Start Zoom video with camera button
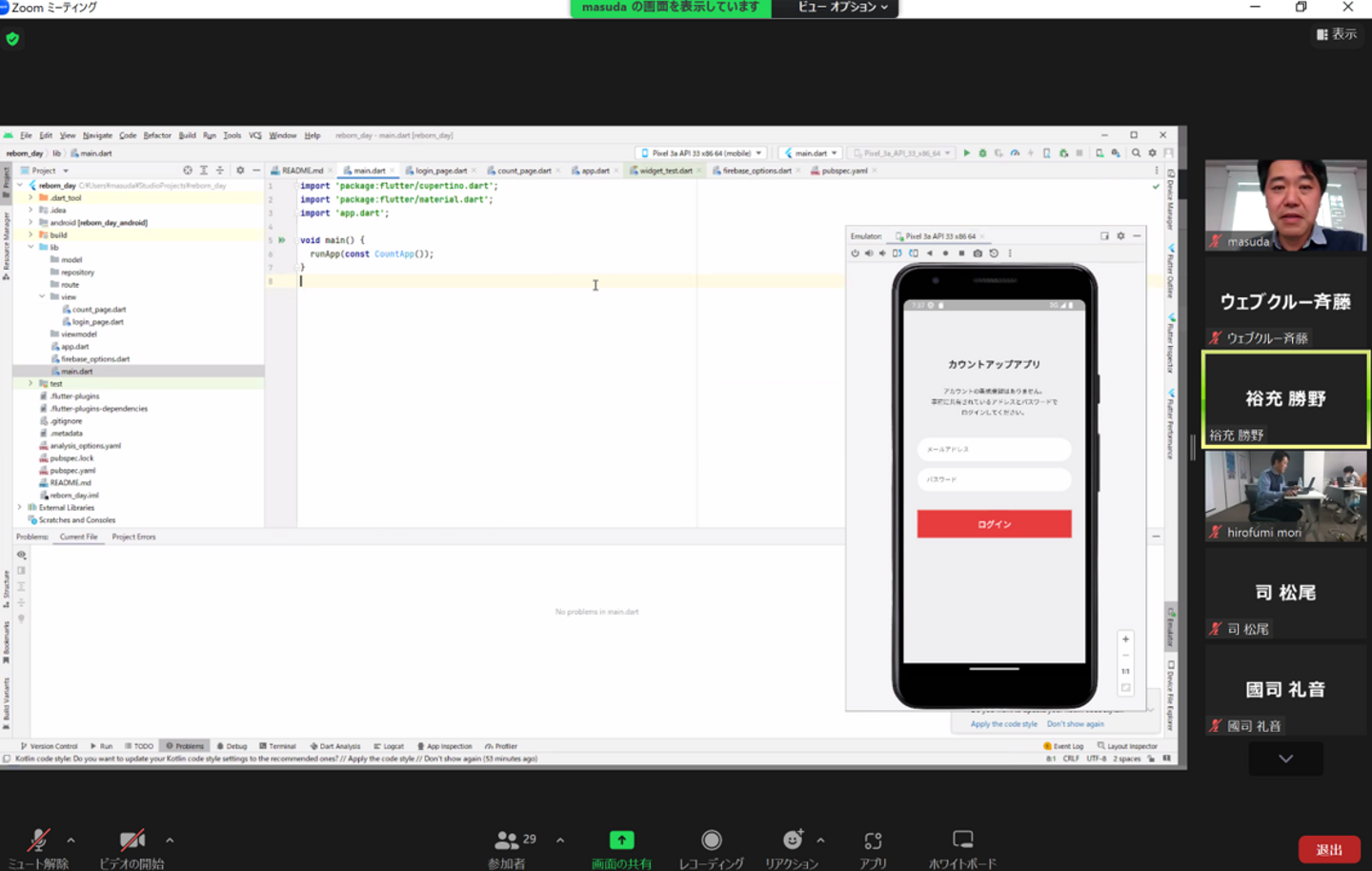Image resolution: width=1372 pixels, height=871 pixels. point(131,841)
